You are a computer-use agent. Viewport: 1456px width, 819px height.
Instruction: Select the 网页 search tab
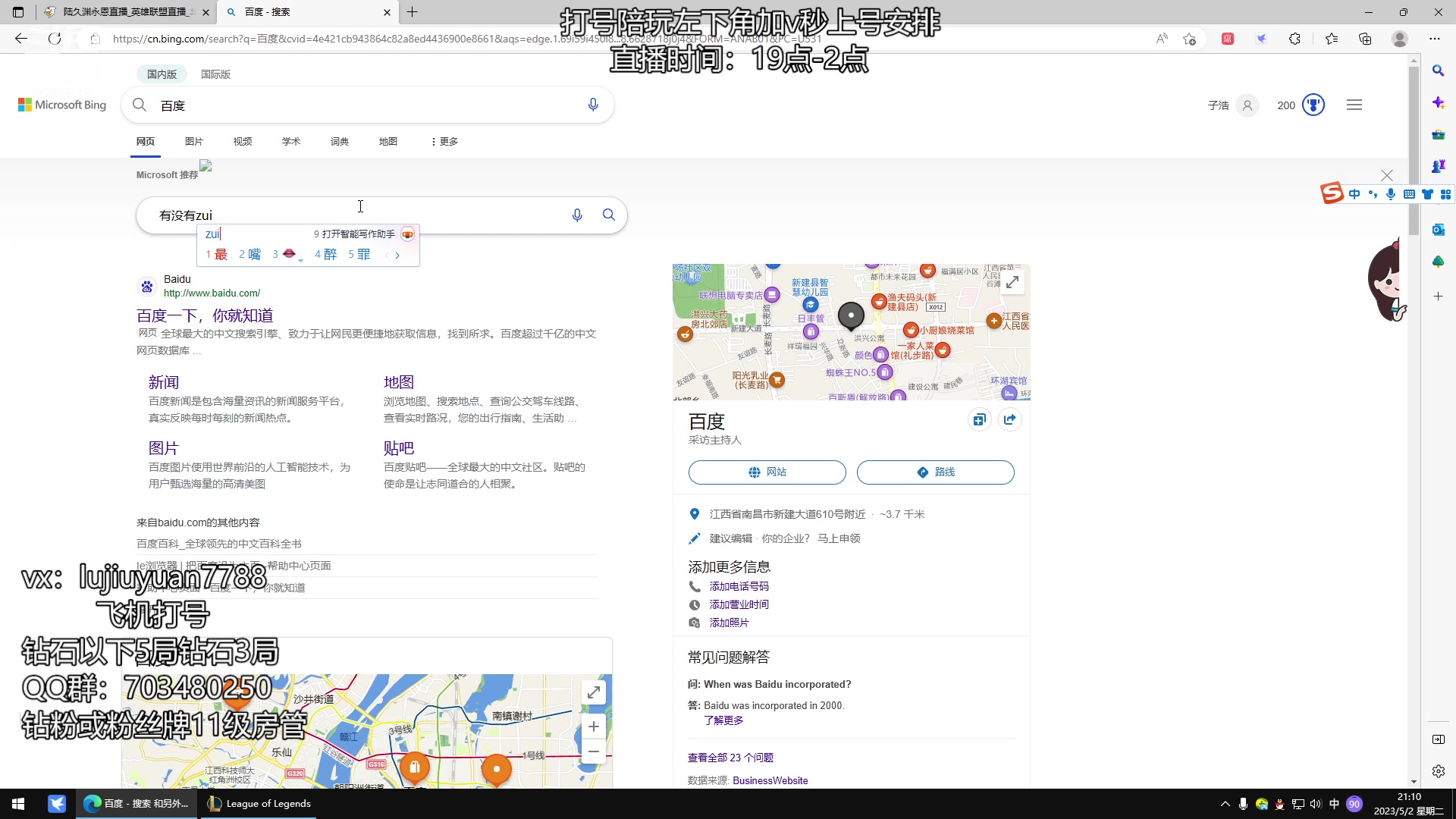[146, 142]
